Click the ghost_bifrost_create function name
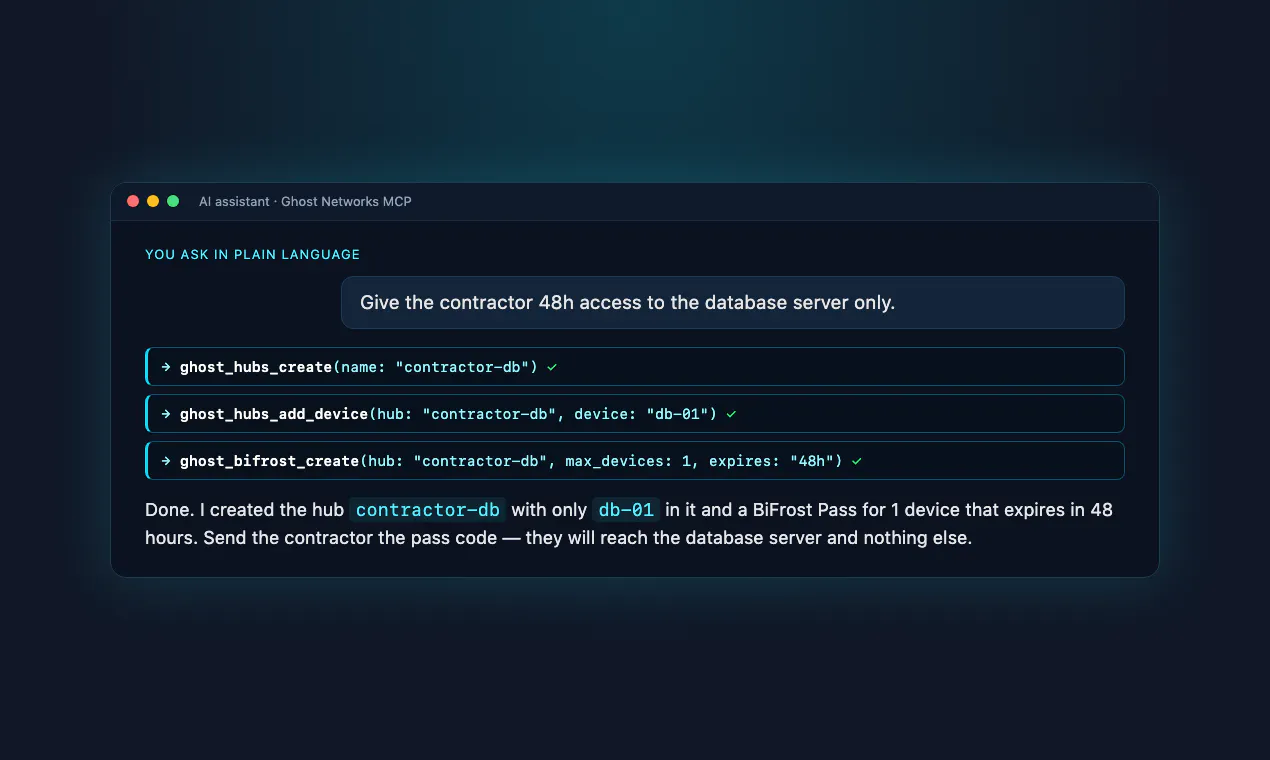 click(269, 461)
